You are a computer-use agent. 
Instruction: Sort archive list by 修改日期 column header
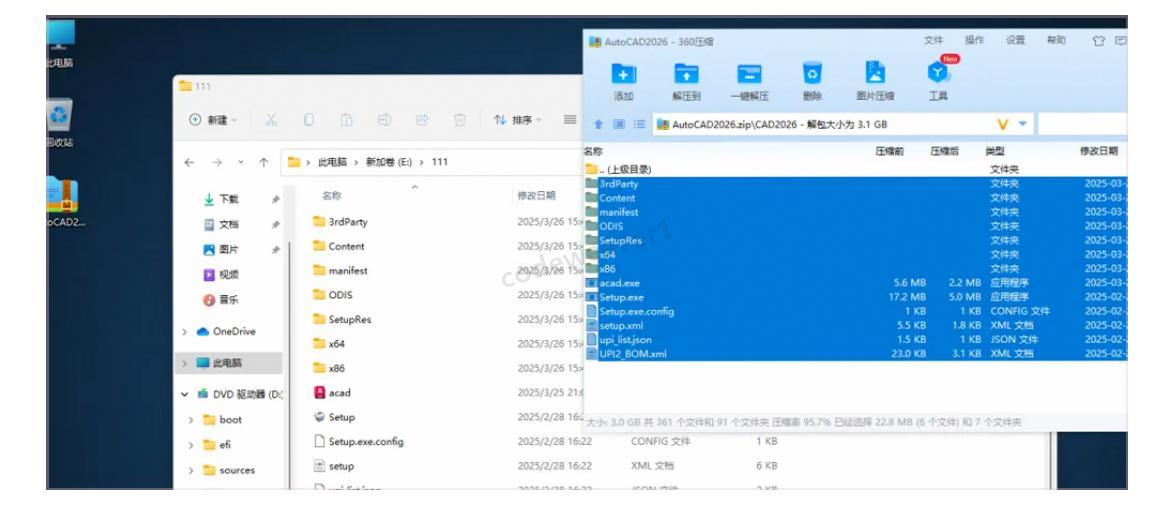(x=1099, y=151)
